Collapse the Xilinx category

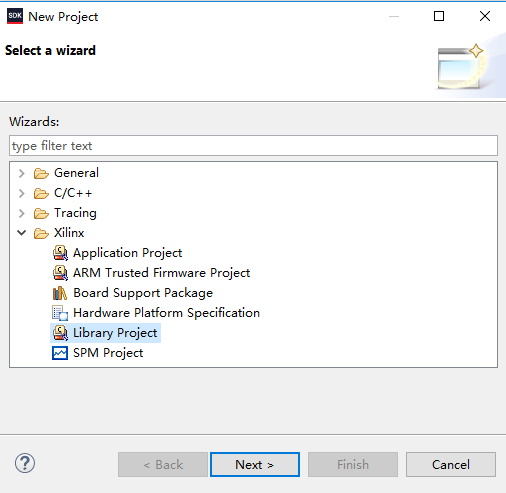[22, 233]
